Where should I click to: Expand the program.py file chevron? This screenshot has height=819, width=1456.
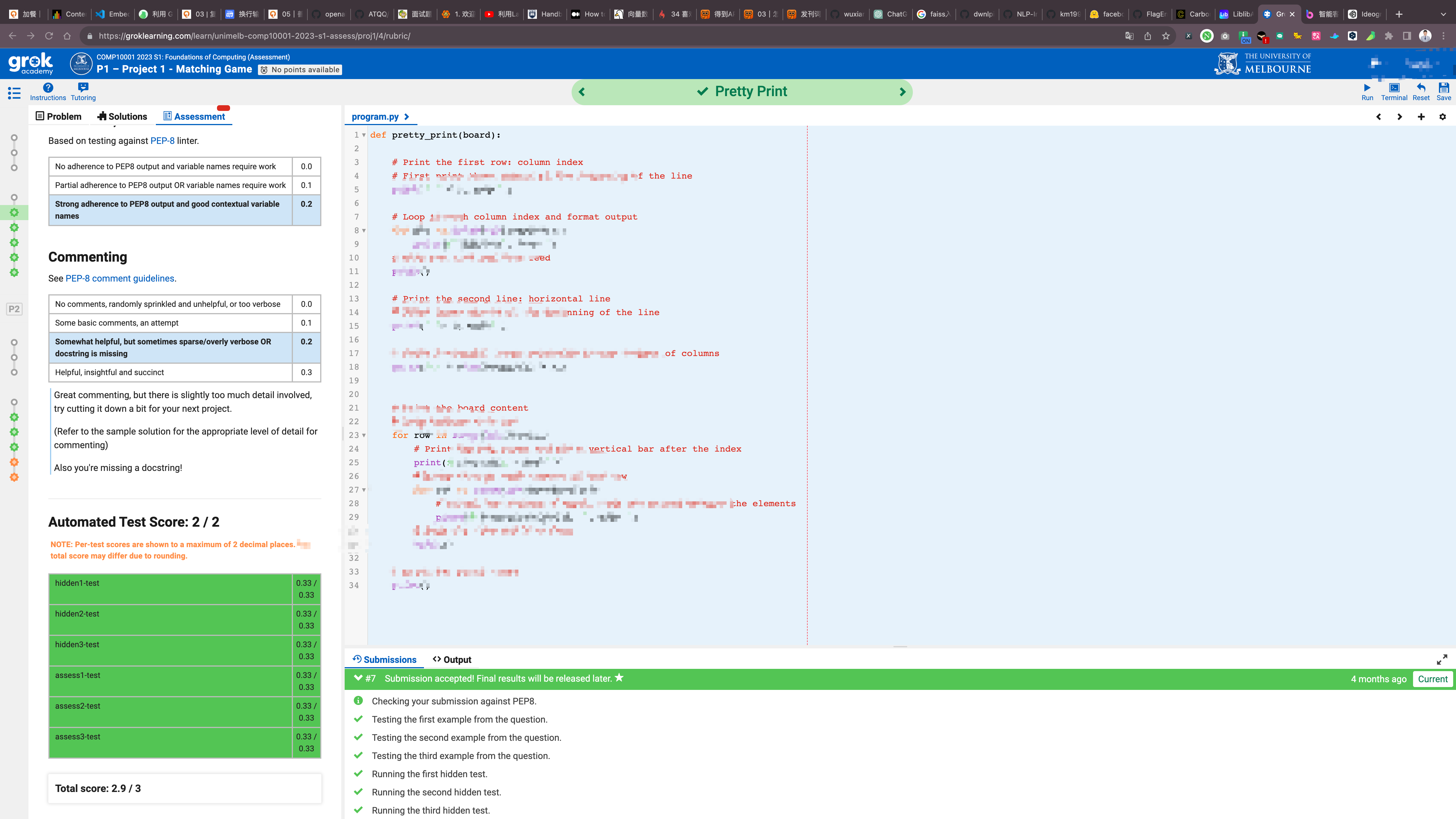(x=406, y=117)
